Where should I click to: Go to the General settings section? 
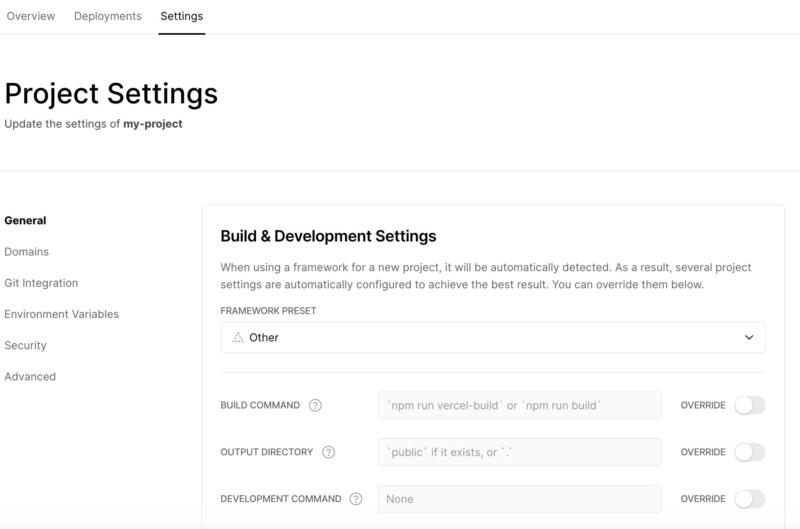(x=25, y=221)
